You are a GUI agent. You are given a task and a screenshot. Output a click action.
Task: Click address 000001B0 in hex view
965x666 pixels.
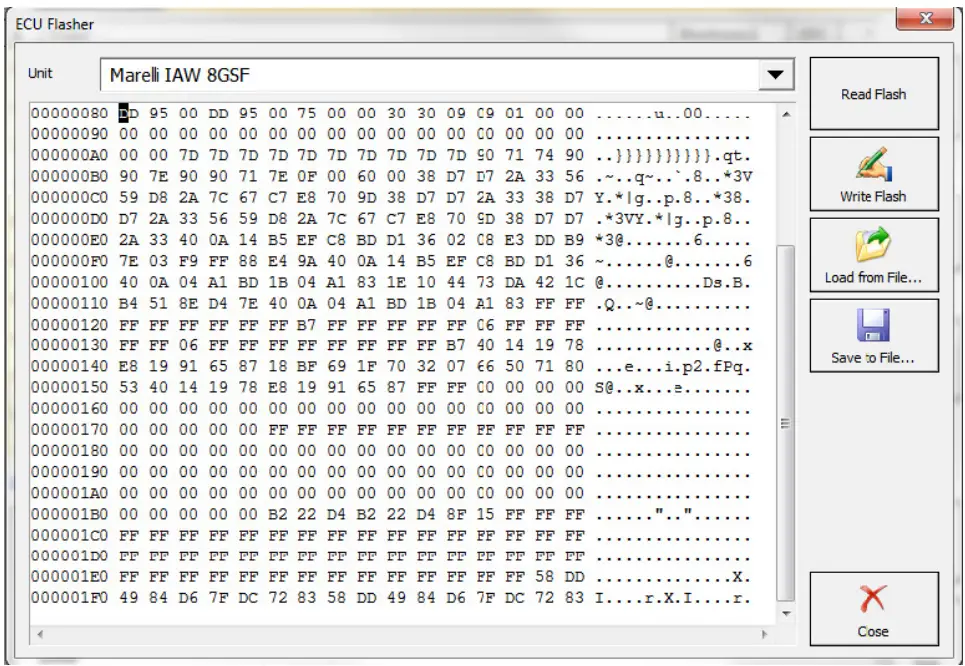click(x=70, y=514)
